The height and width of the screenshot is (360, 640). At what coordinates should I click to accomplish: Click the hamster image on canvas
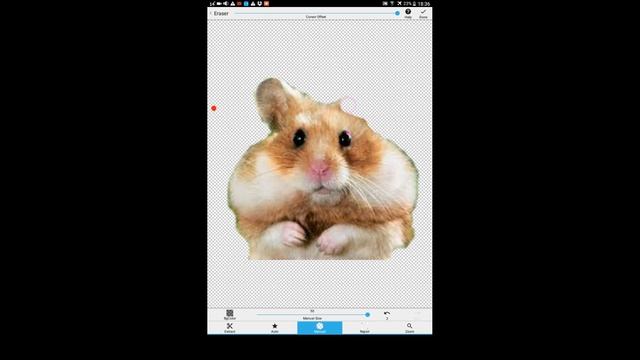coord(322,169)
